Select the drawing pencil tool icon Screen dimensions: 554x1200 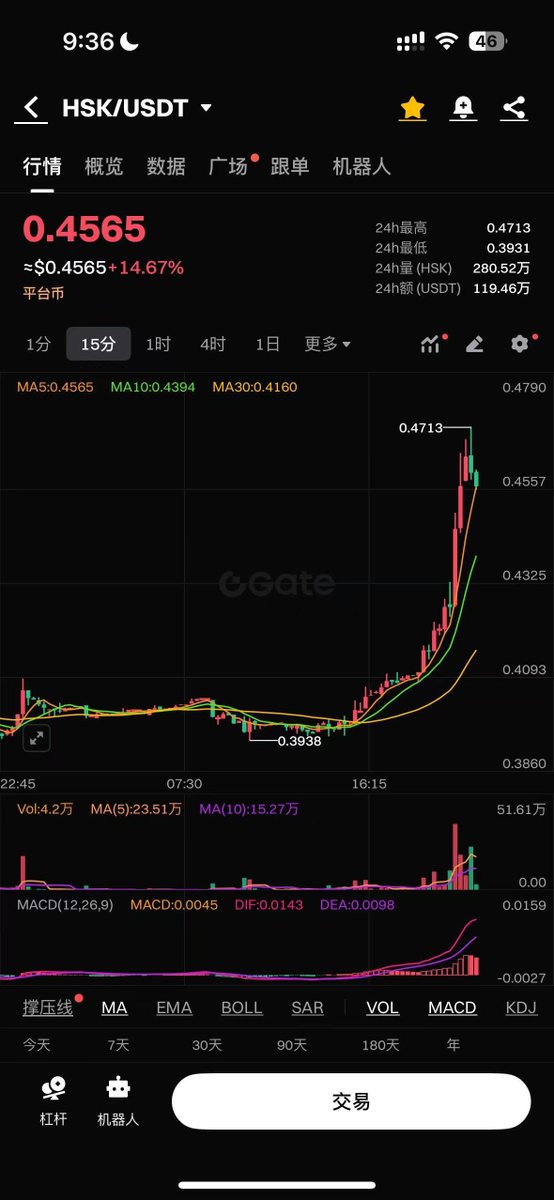475,344
